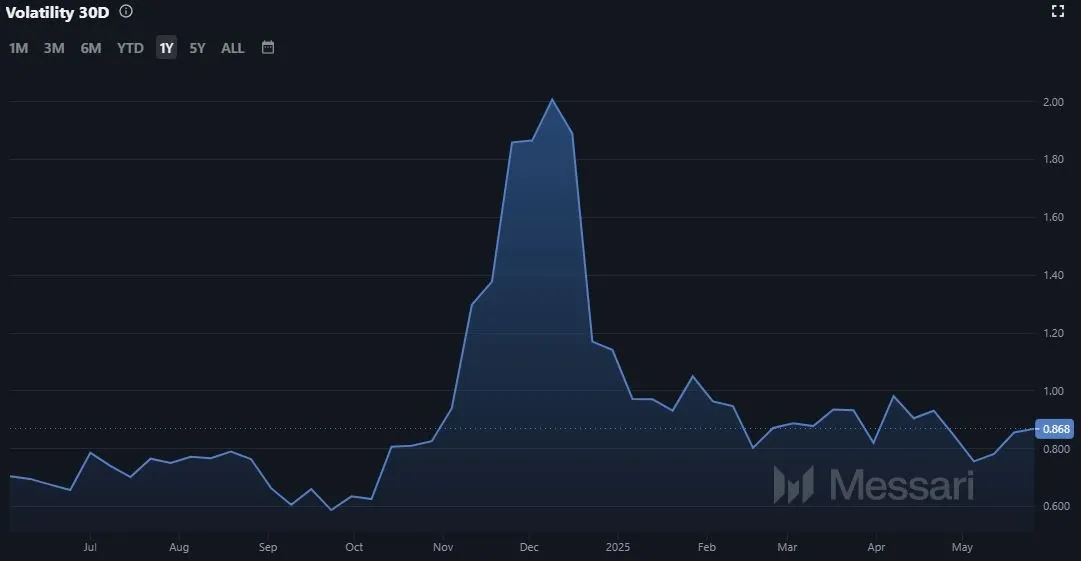Screen dimensions: 1081x561
Task: Select the 6M time range
Action: [91, 48]
